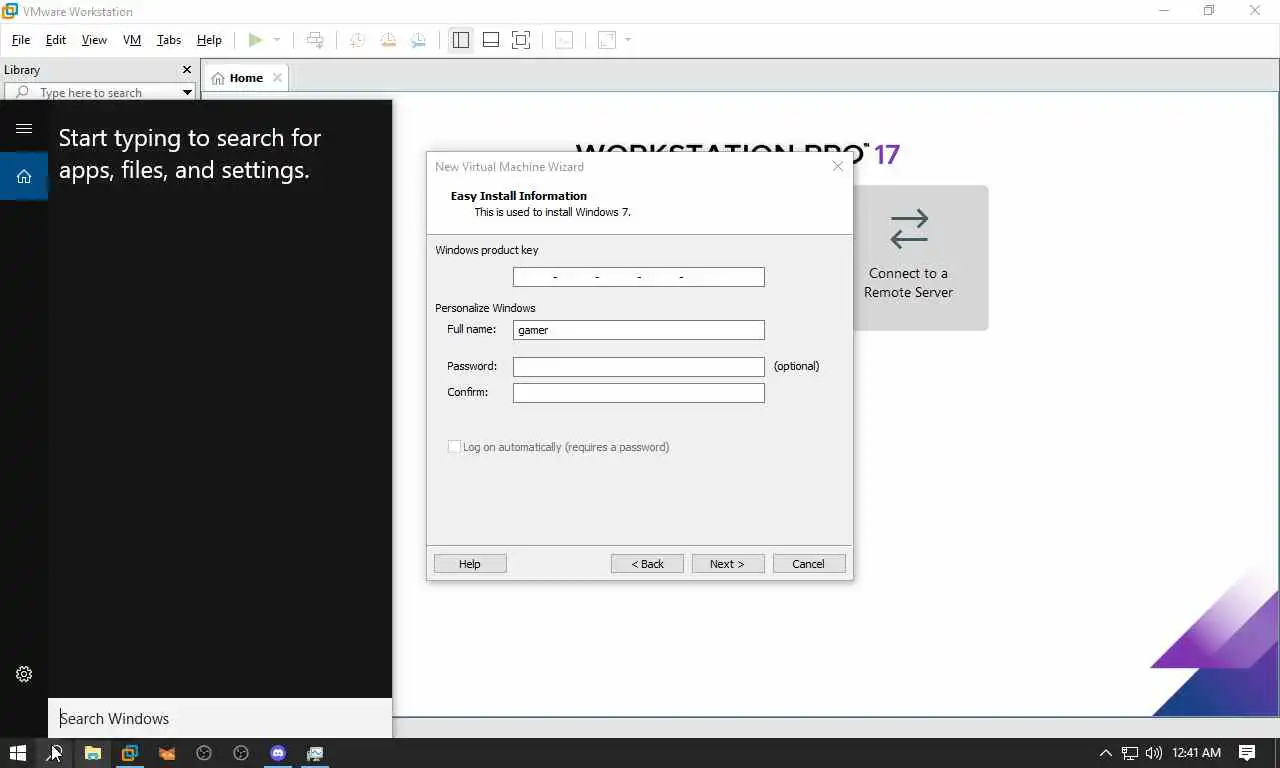Open the VM menu
Screen dimensions: 1280x768
point(132,40)
